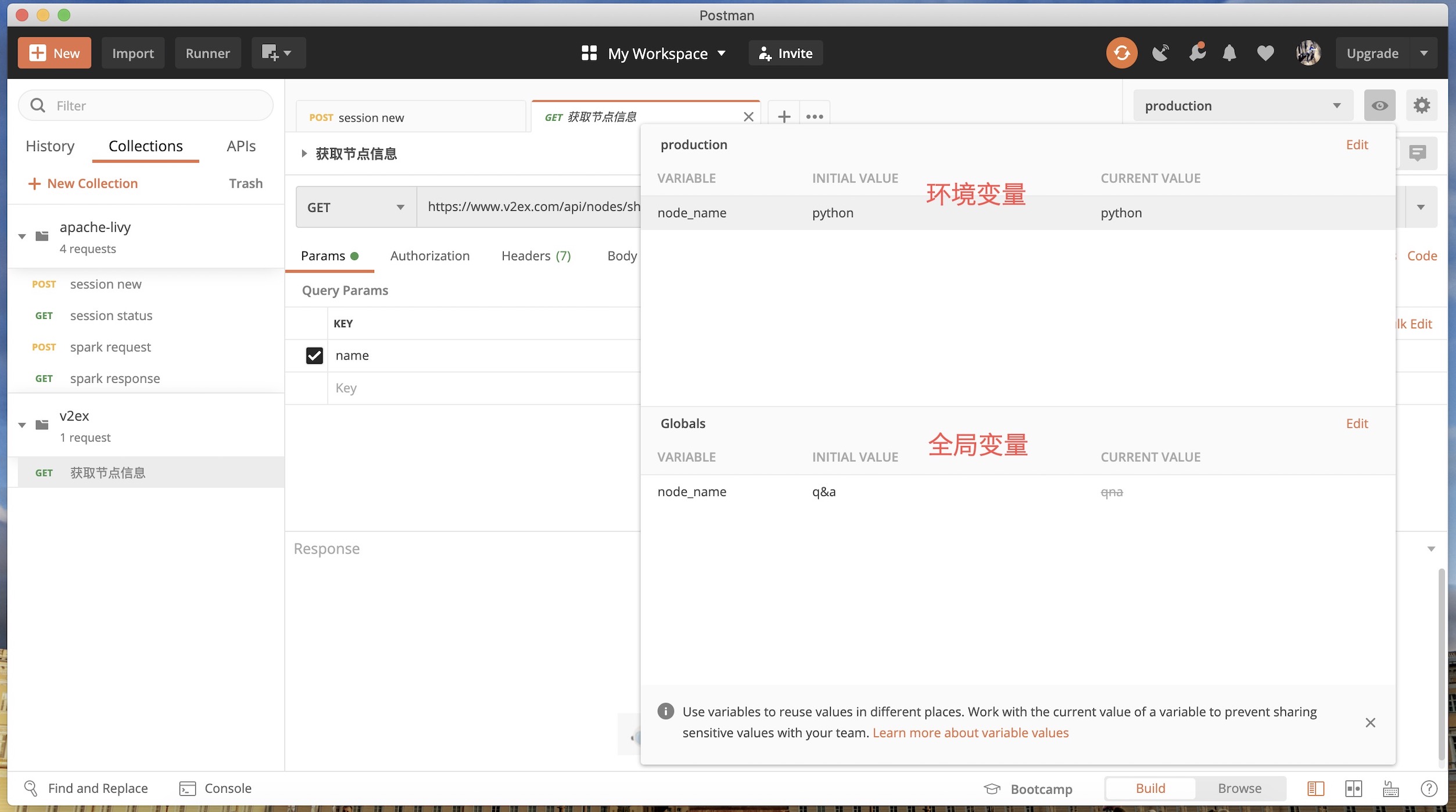Open the new window dropdown button
The image size is (1456, 812).
pyautogui.click(x=278, y=53)
